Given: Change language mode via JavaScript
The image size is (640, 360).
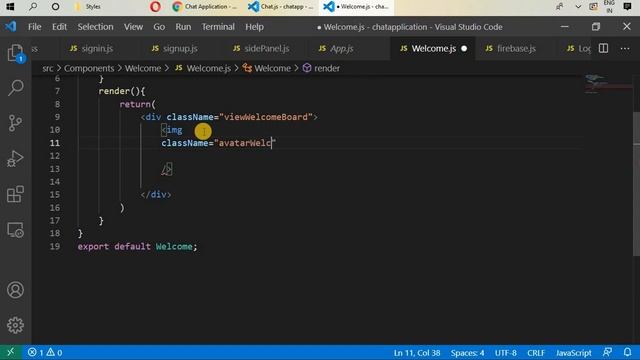Looking at the screenshot, I should (573, 352).
